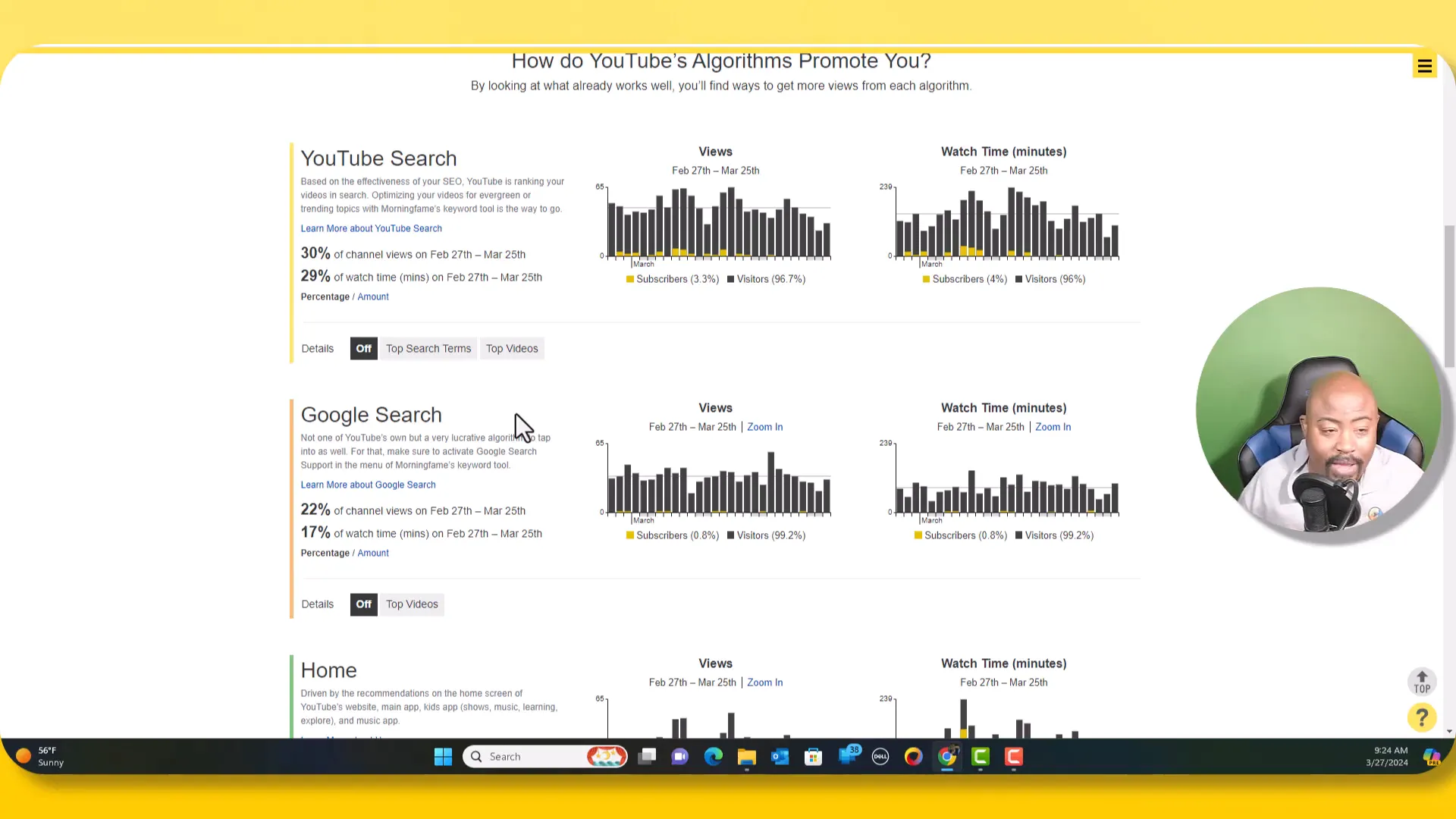Launch the Teams chat taskbar icon

(x=680, y=757)
